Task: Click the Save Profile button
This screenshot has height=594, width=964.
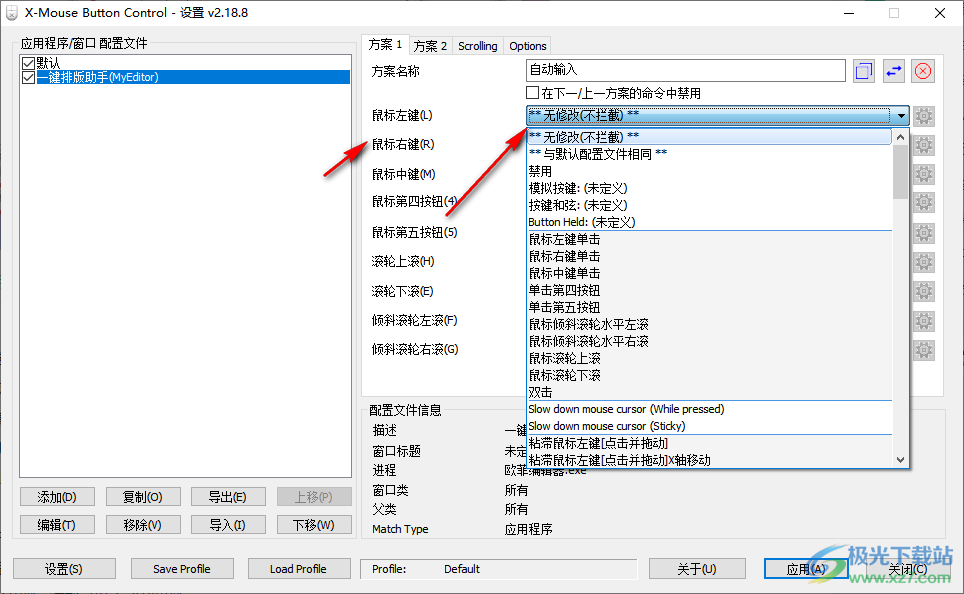Action: (182, 569)
